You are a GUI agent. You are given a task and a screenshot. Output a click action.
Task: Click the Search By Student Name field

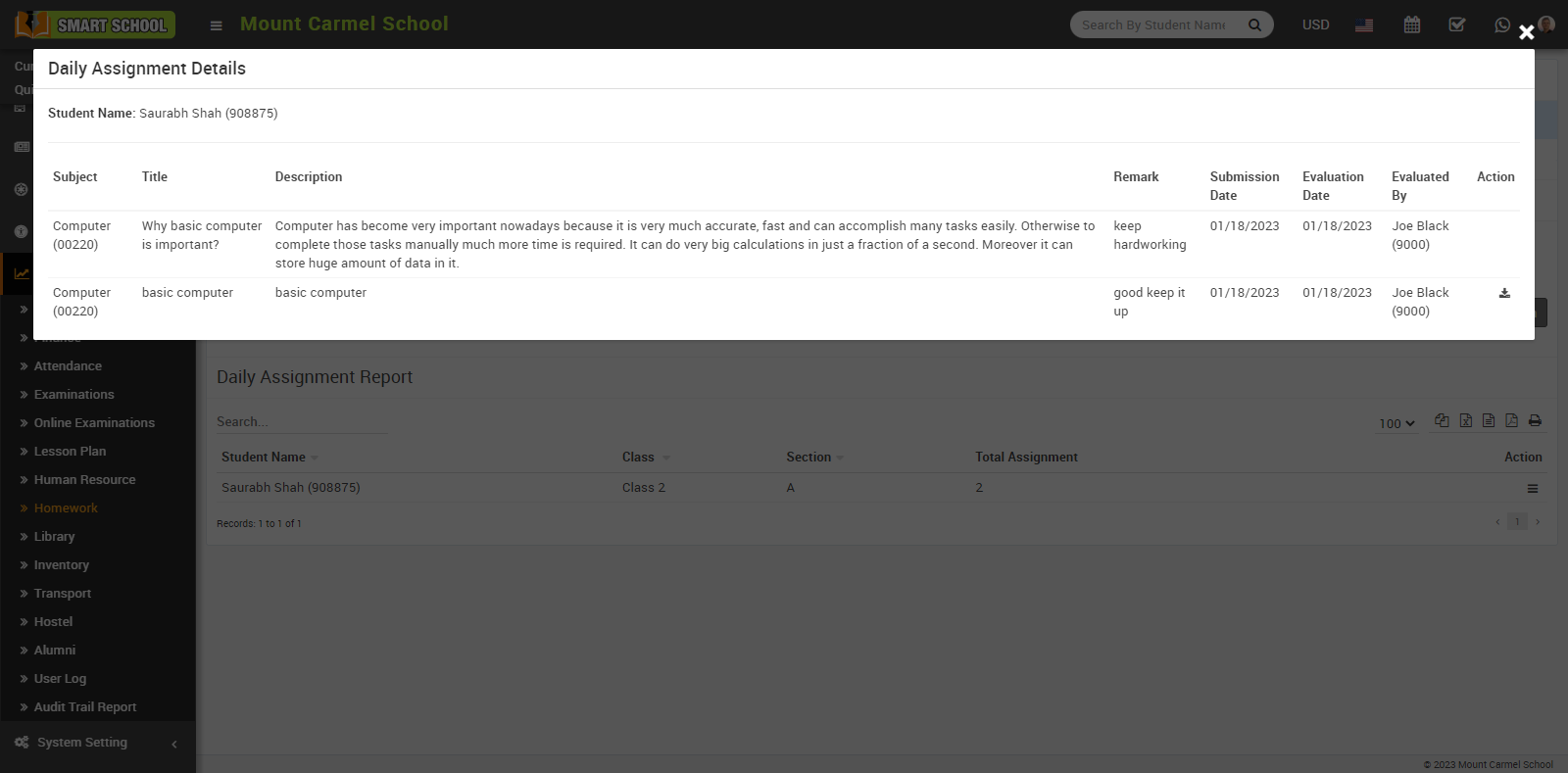click(x=1154, y=24)
